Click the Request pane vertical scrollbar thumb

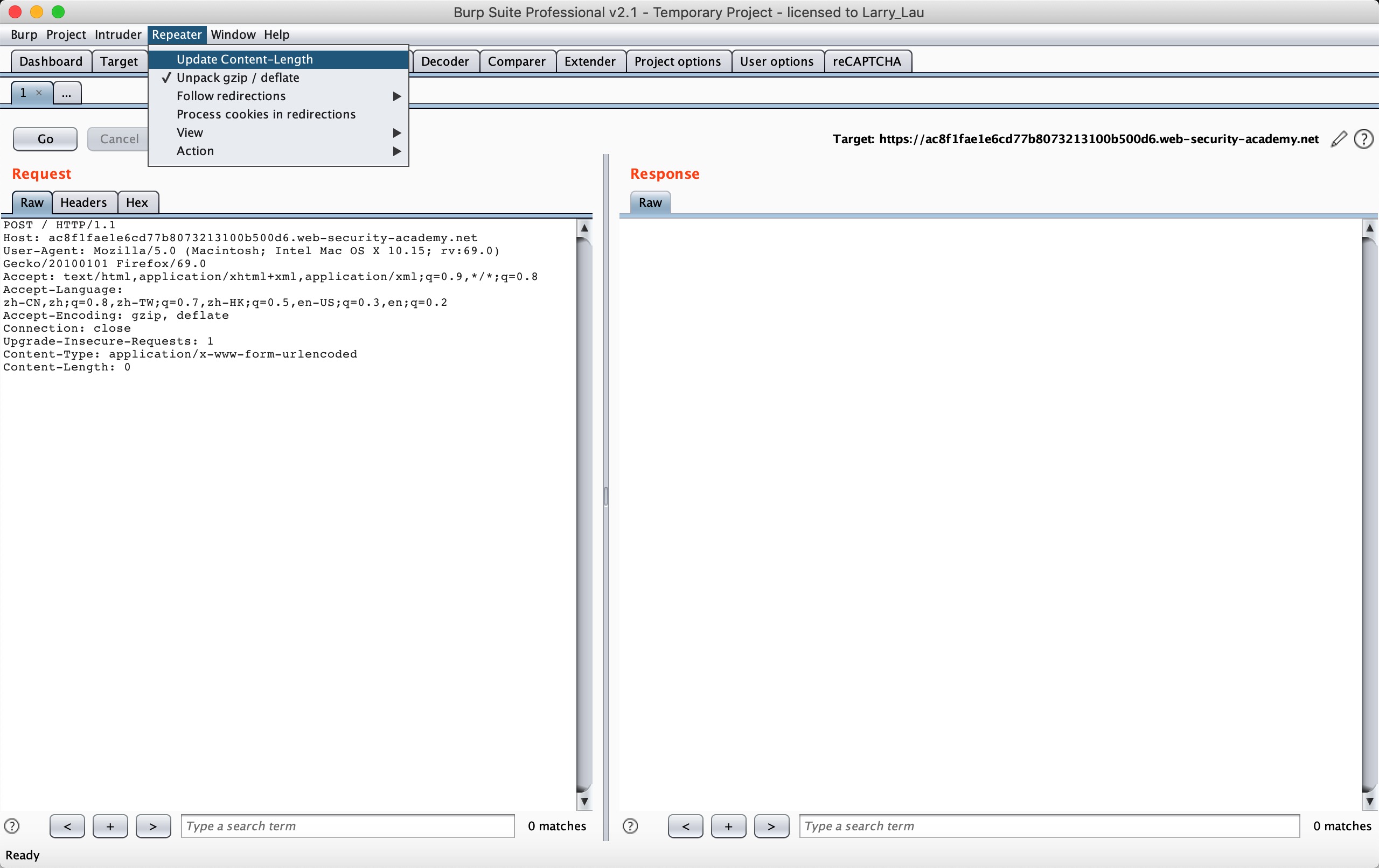(x=584, y=514)
